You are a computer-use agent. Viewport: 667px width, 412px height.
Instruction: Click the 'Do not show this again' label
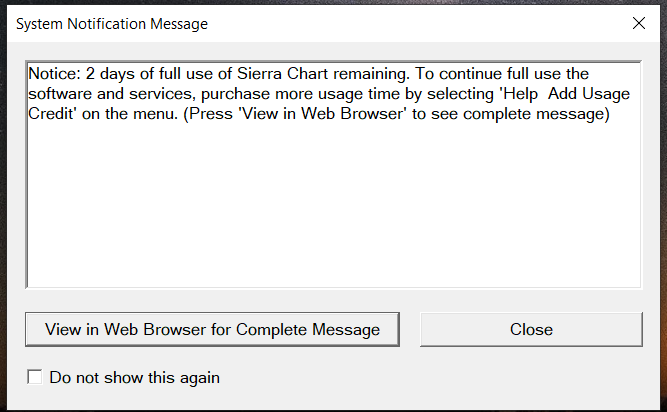134,378
